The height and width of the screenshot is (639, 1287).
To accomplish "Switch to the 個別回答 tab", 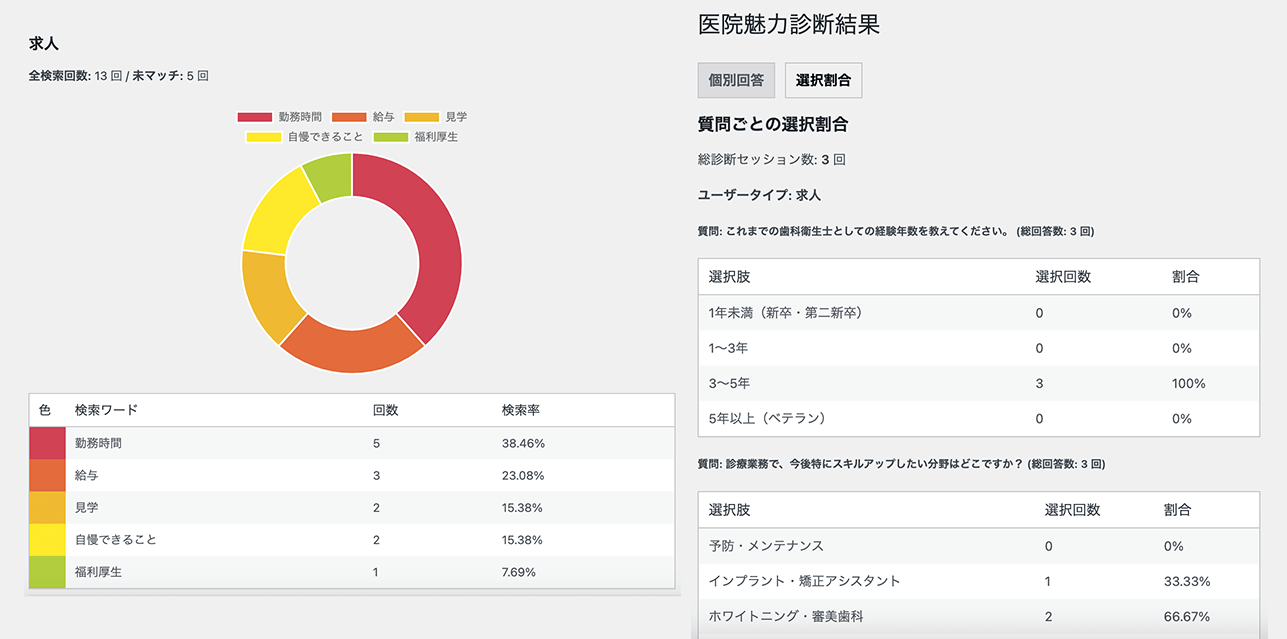I will [x=736, y=81].
